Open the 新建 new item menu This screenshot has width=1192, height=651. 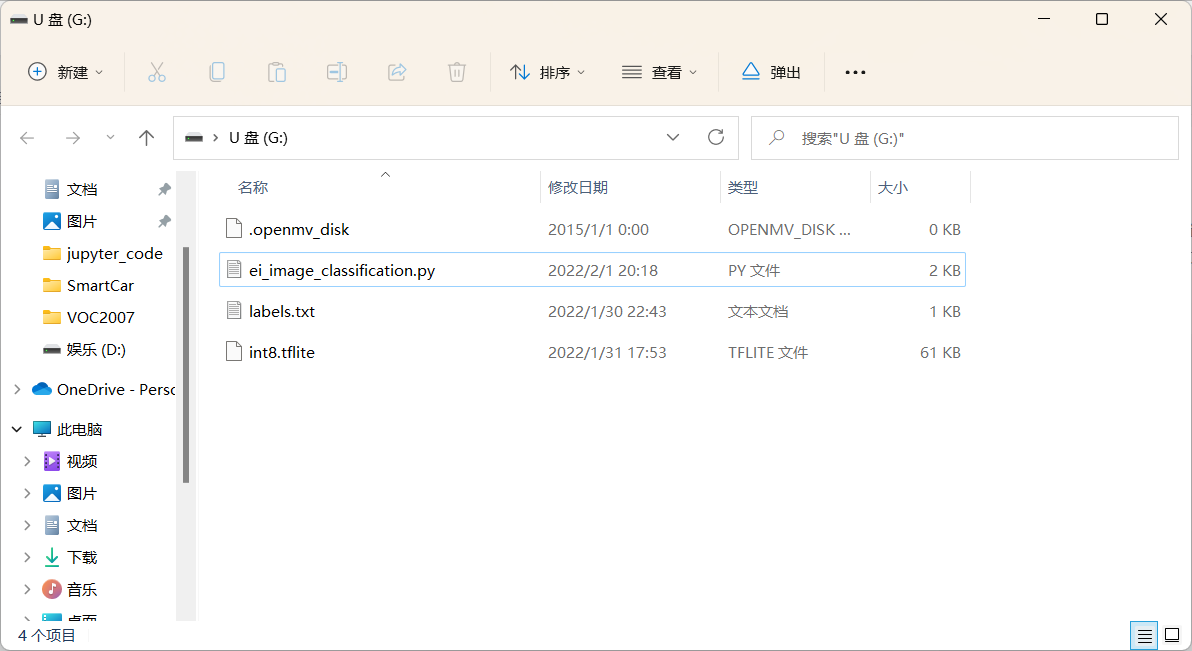point(64,71)
